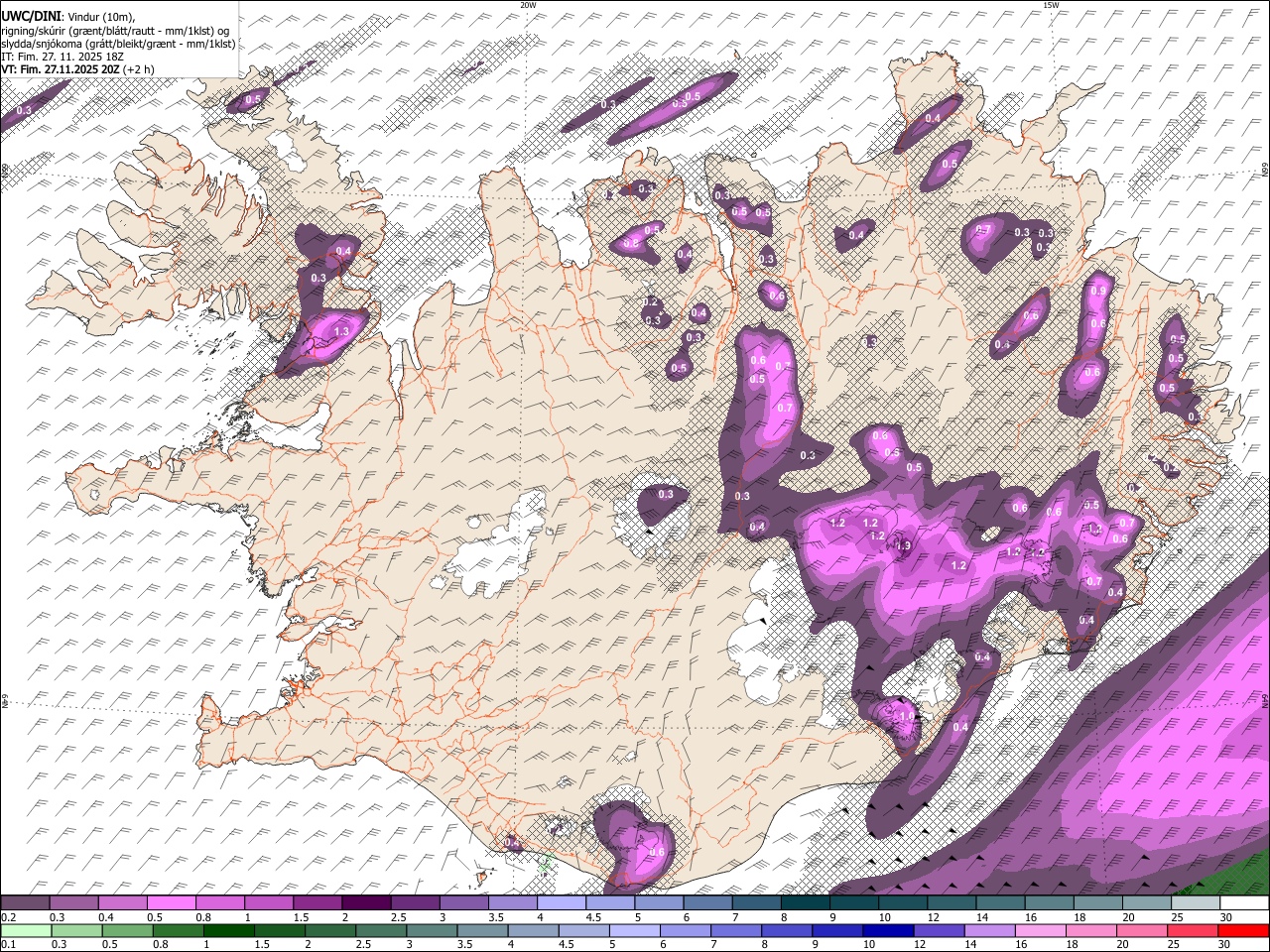Screen dimensions: 1270x952
Task: Click the '20W' longitude label
Action: (528, 5)
